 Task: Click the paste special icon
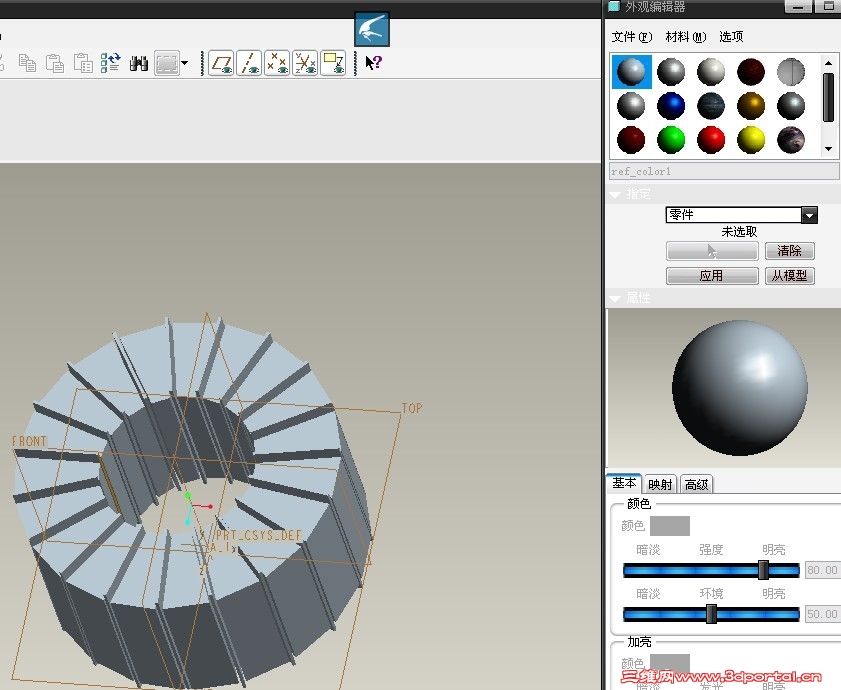pyautogui.click(x=83, y=63)
